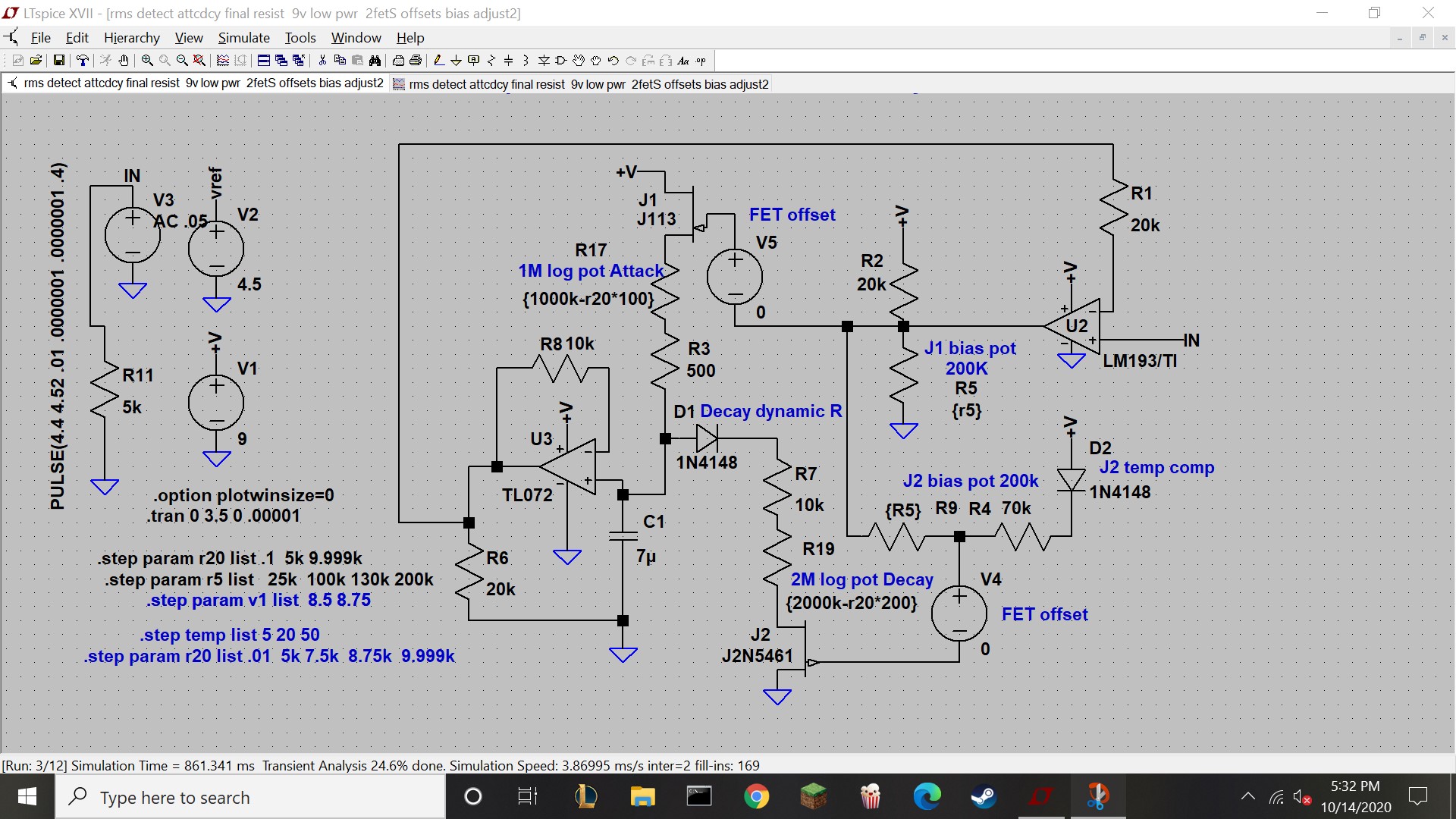Open Find with the binoculars icon
Viewport: 1456px width, 819px height.
[x=375, y=61]
